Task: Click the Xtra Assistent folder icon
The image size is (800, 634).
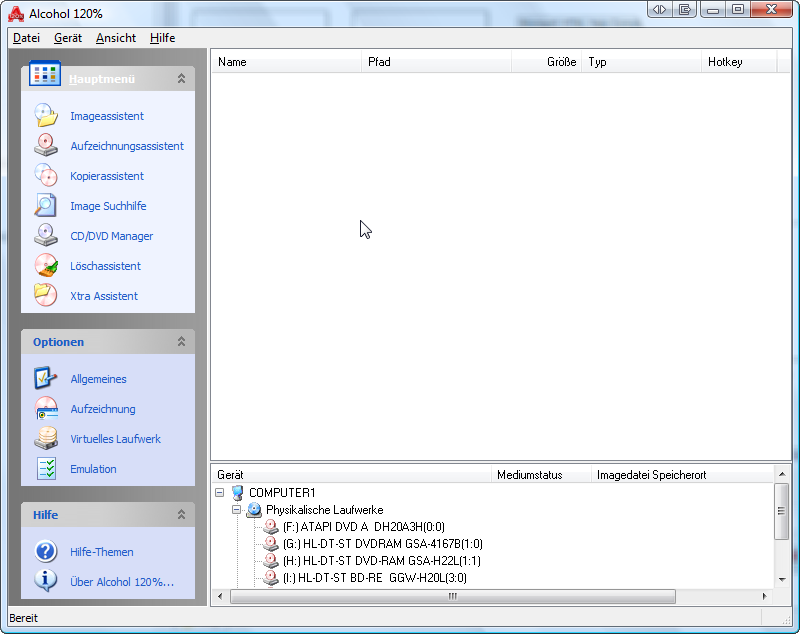Action: click(x=46, y=295)
